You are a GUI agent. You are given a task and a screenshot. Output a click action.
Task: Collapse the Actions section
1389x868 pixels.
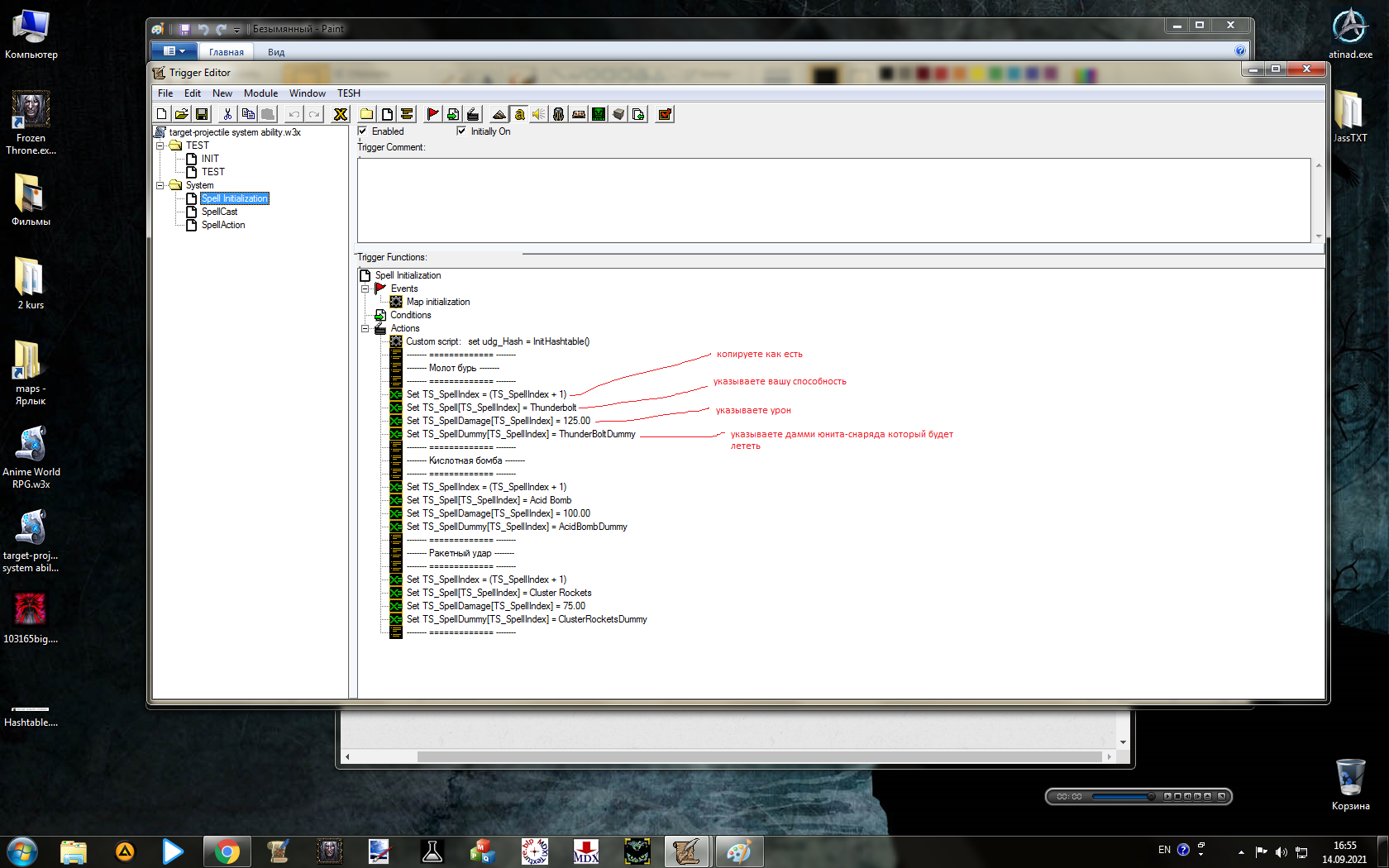point(365,328)
